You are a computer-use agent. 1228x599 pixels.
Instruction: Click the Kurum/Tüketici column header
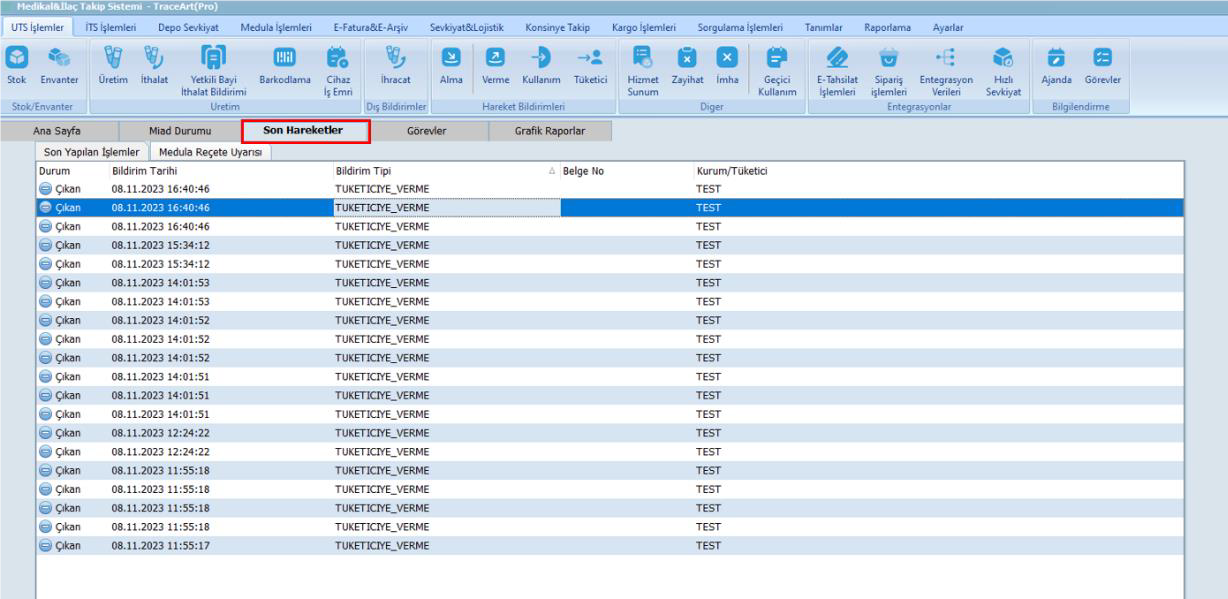(731, 171)
